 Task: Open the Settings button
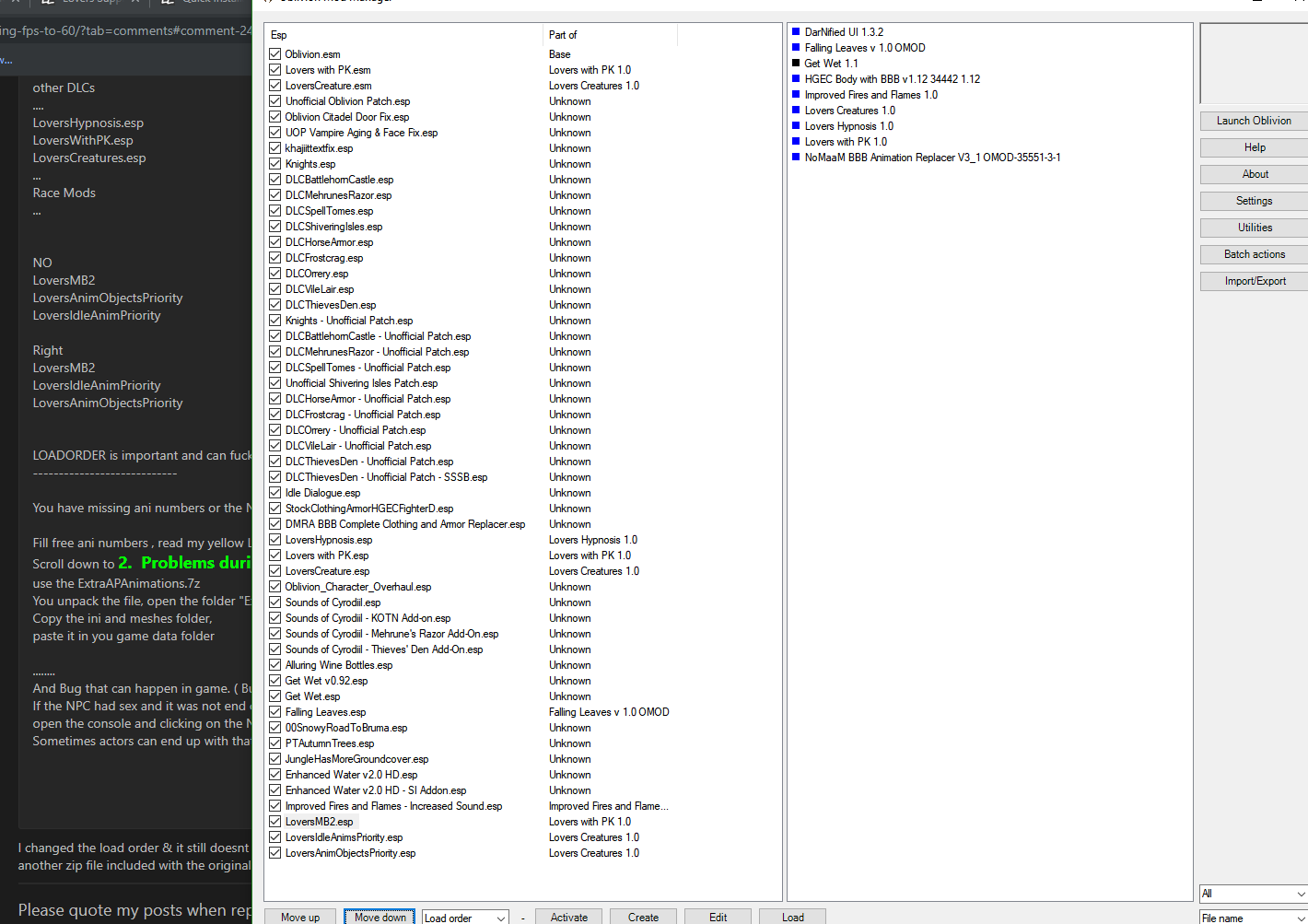(1254, 201)
